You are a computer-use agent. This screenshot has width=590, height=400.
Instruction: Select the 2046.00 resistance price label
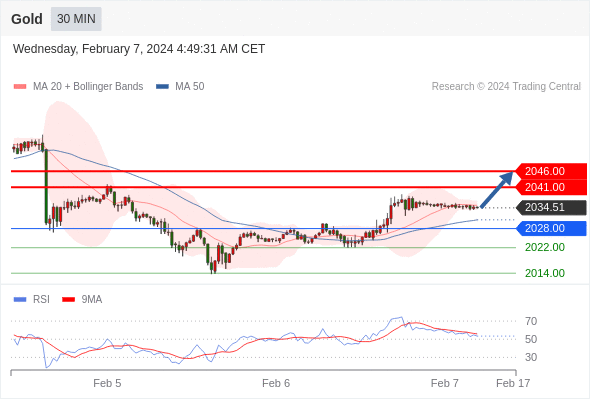tap(551, 171)
